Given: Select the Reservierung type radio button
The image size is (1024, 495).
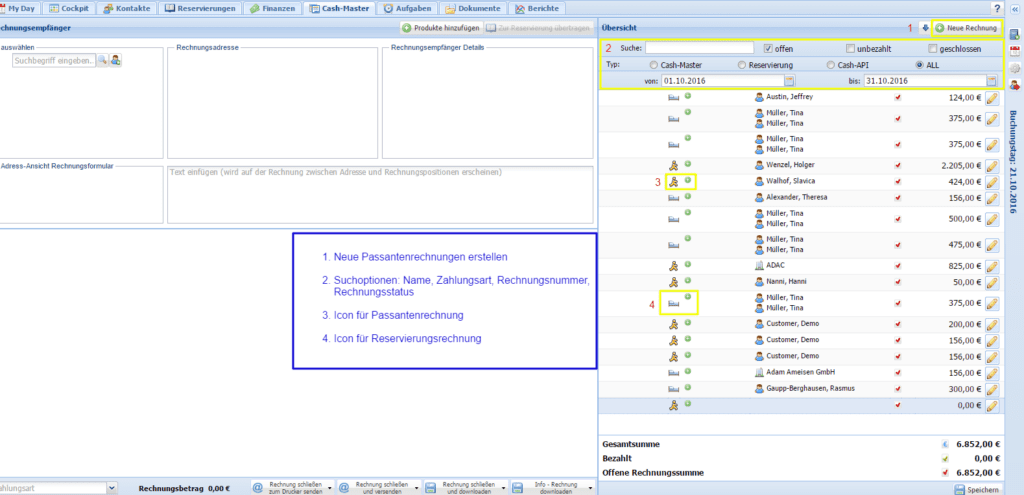Looking at the screenshot, I should click(x=741, y=64).
